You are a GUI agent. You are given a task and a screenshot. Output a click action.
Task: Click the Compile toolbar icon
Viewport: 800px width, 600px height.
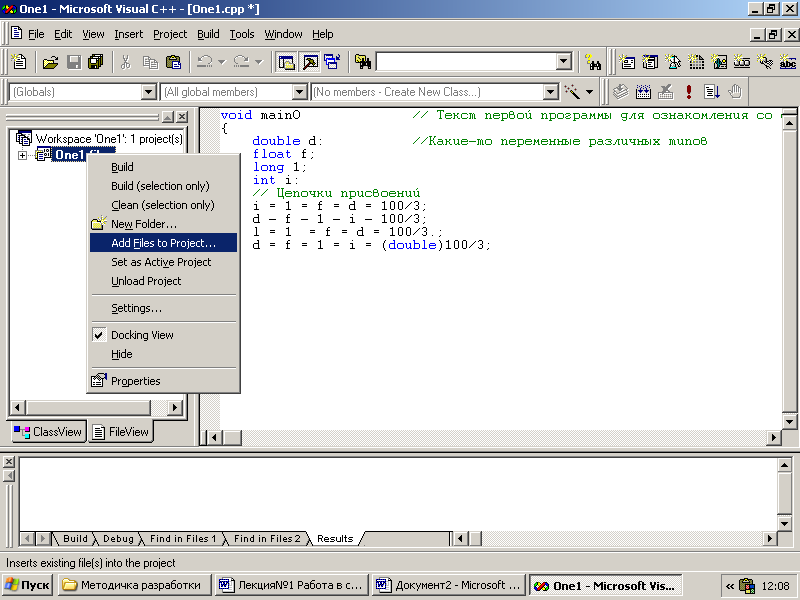[x=620, y=92]
